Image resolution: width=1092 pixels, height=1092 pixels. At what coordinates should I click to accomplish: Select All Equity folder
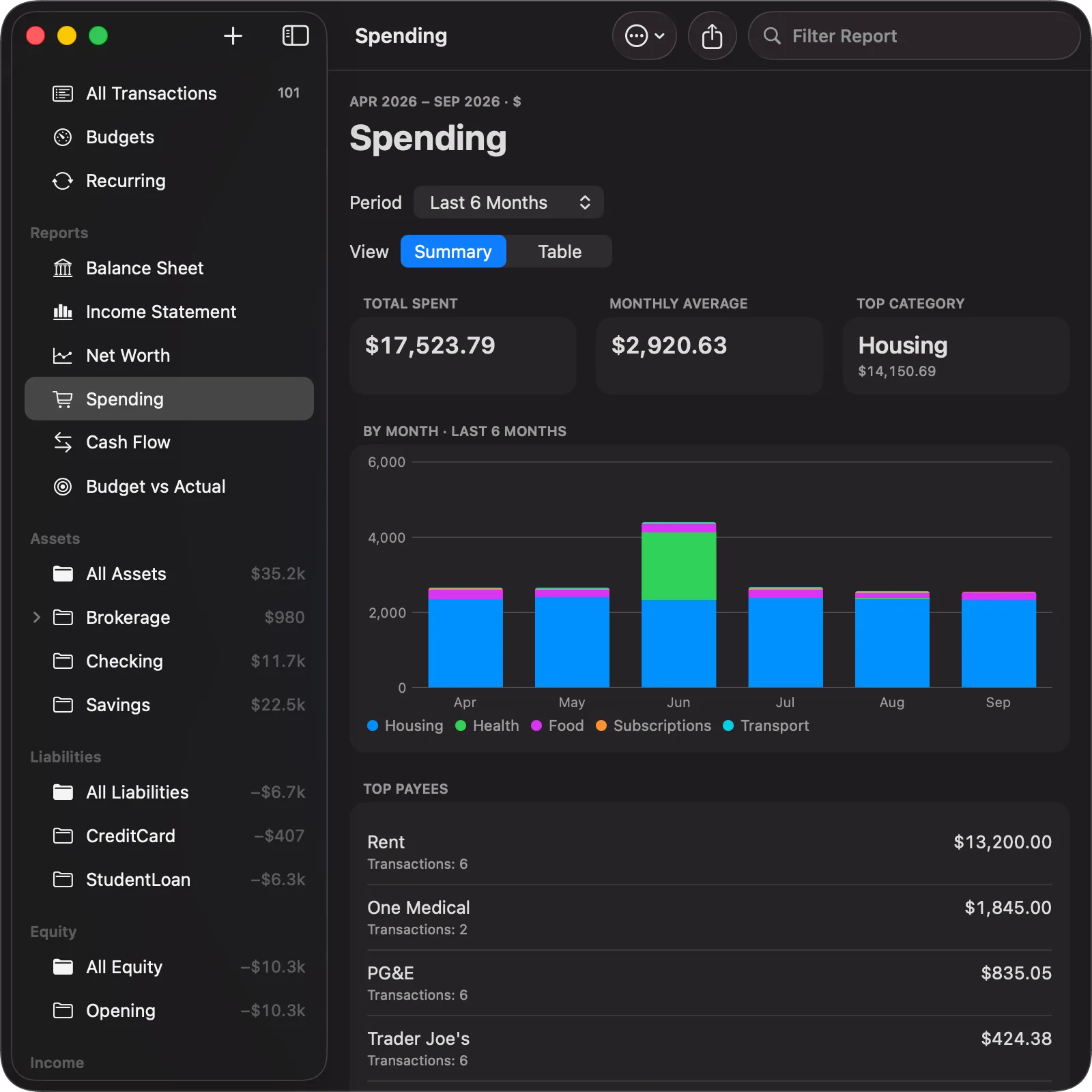(169, 967)
